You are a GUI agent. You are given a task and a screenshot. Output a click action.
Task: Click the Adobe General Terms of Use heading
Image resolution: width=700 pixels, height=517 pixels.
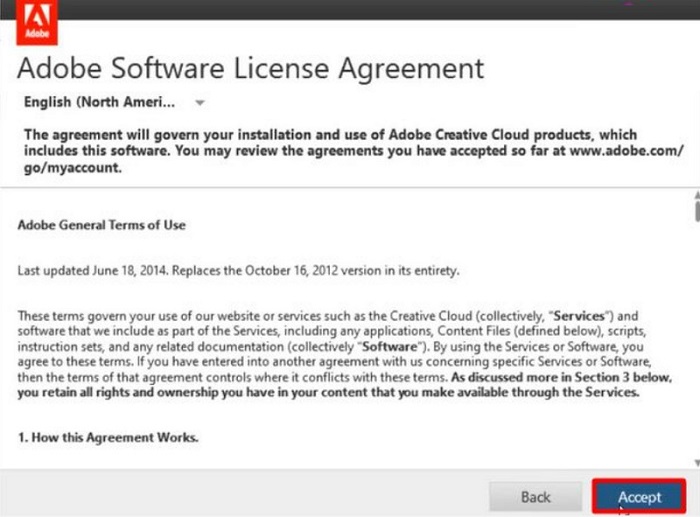point(101,225)
